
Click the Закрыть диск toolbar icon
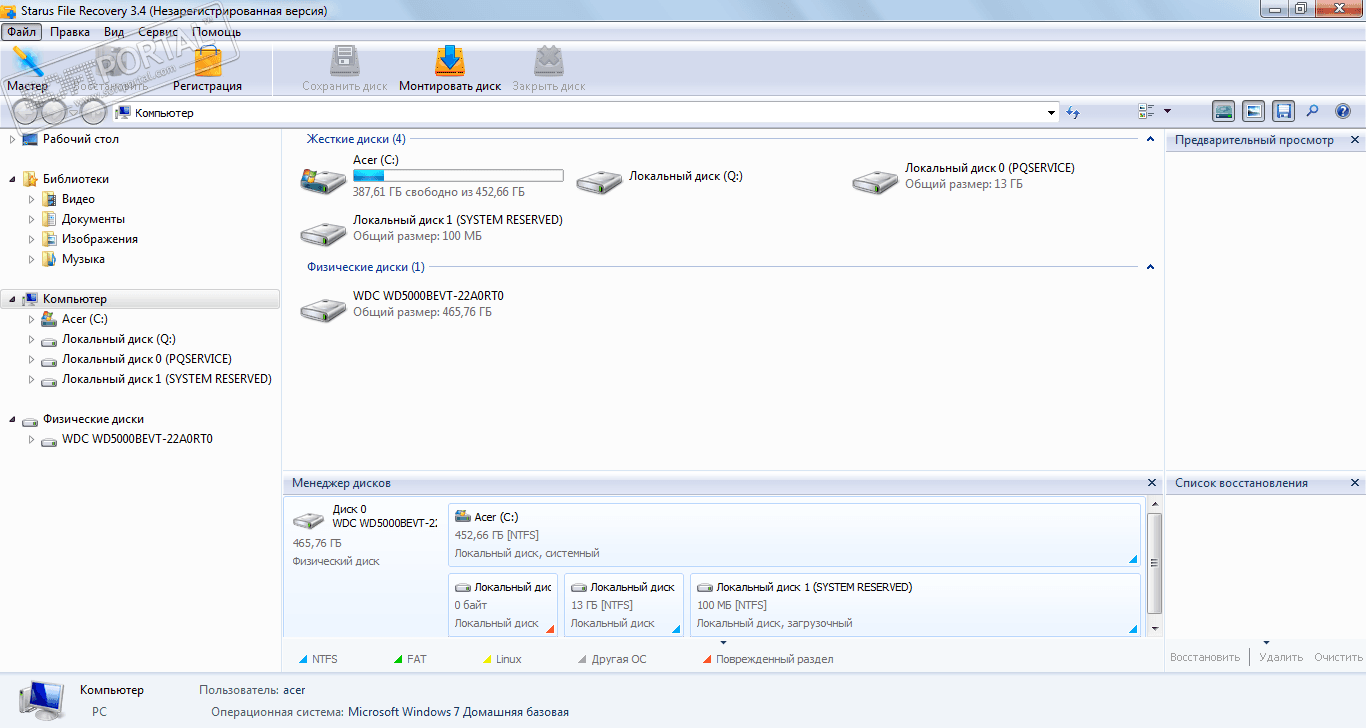point(549,69)
